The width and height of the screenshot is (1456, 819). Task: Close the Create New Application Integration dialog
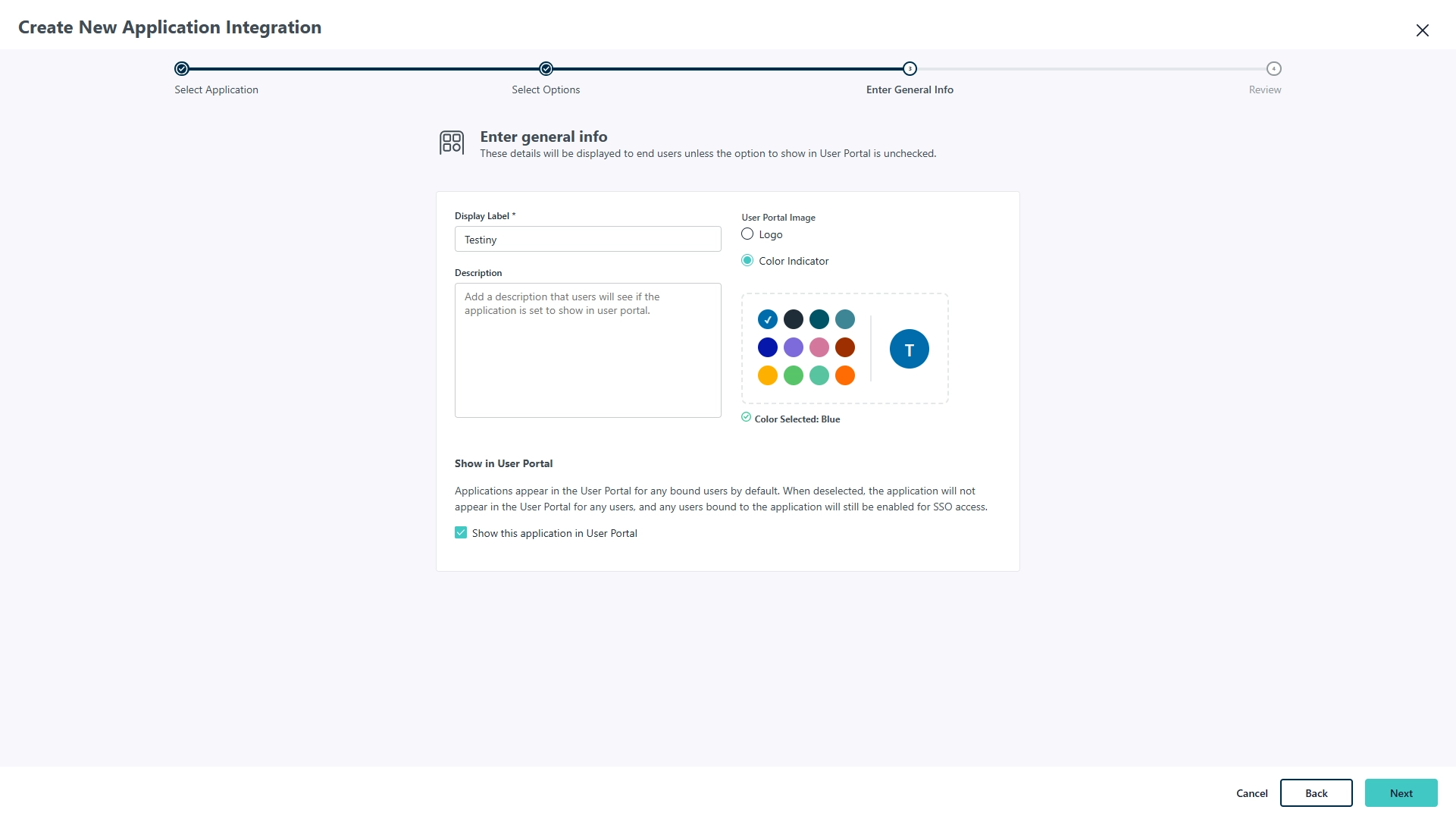(1422, 30)
